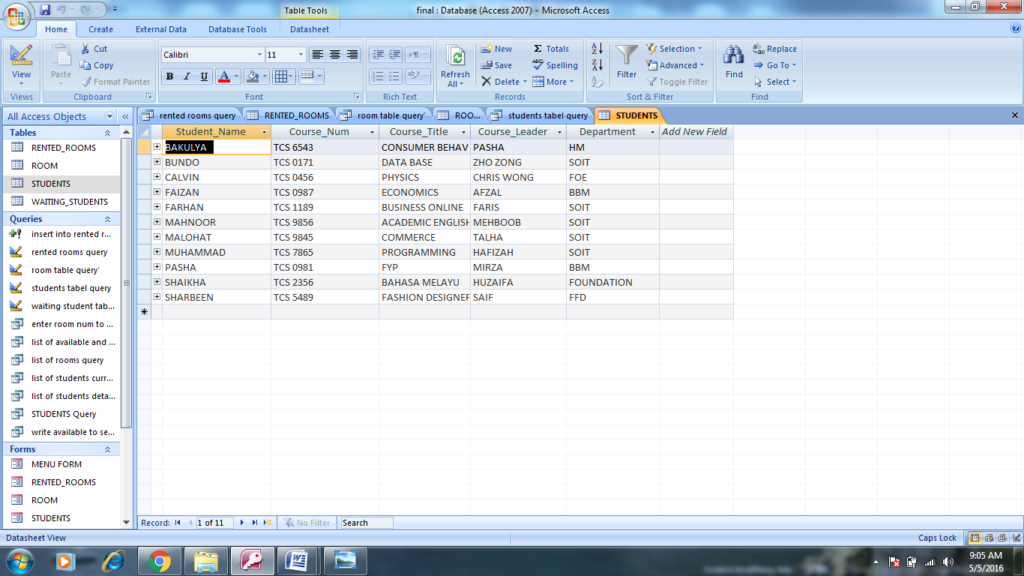Click the Fill/Back Color bucket icon
This screenshot has width=1024, height=576.
pos(253,76)
